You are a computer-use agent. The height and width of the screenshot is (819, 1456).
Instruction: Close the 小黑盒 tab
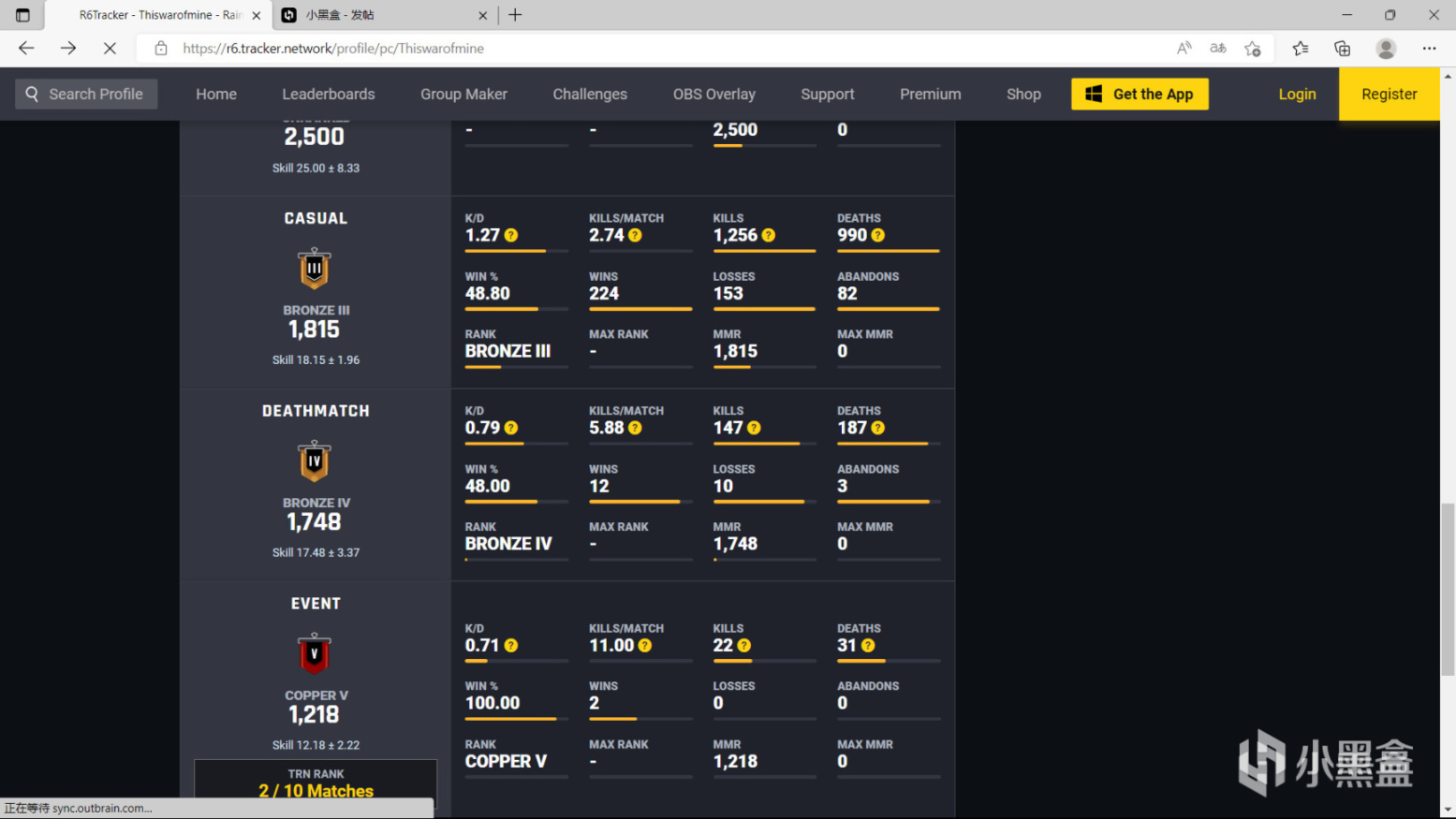pyautogui.click(x=483, y=15)
